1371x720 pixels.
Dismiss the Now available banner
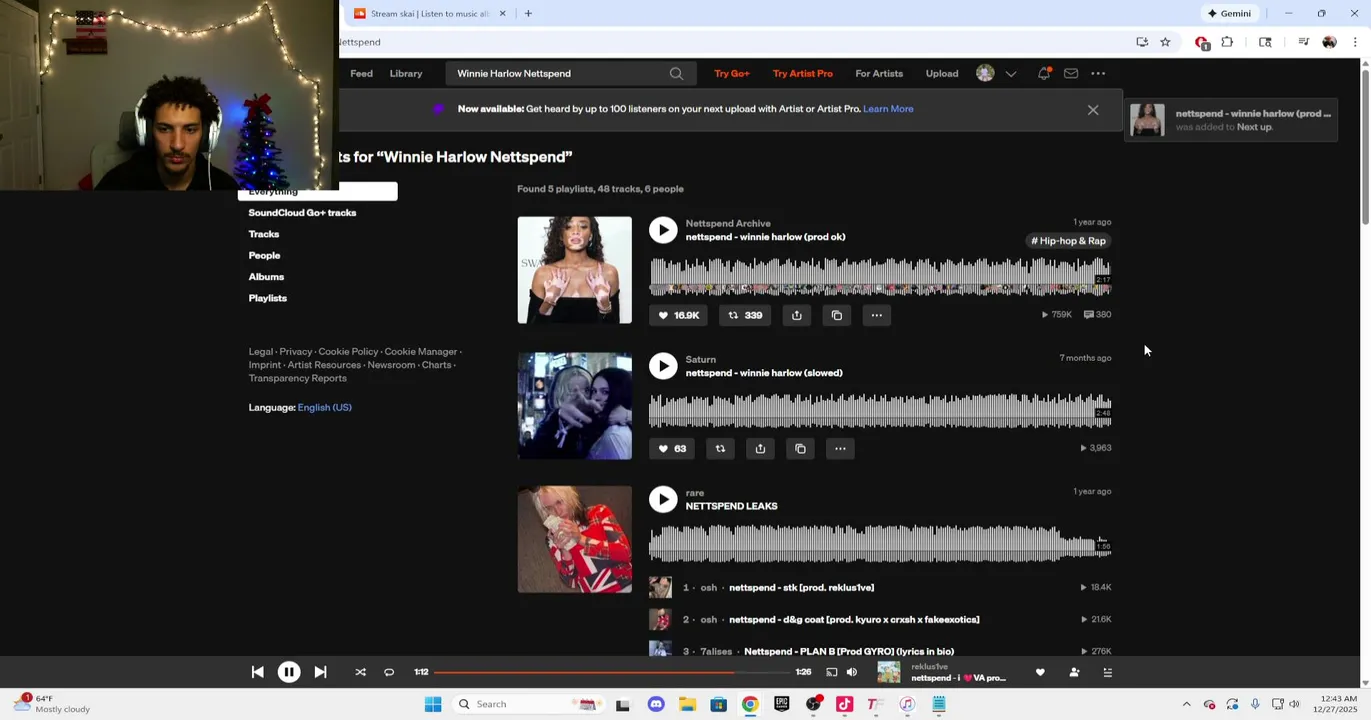pos(1093,110)
